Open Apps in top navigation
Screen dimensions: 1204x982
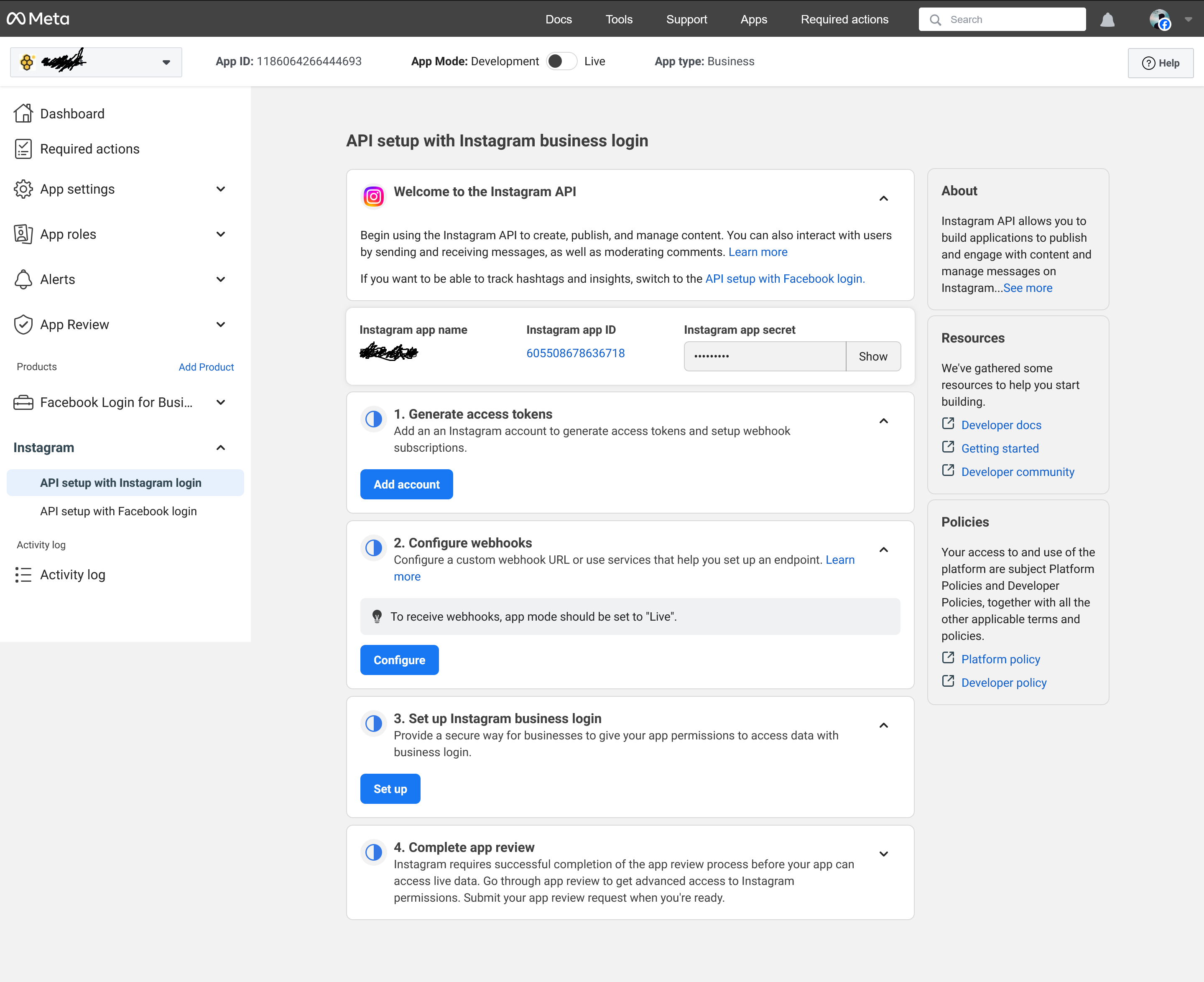[x=754, y=19]
